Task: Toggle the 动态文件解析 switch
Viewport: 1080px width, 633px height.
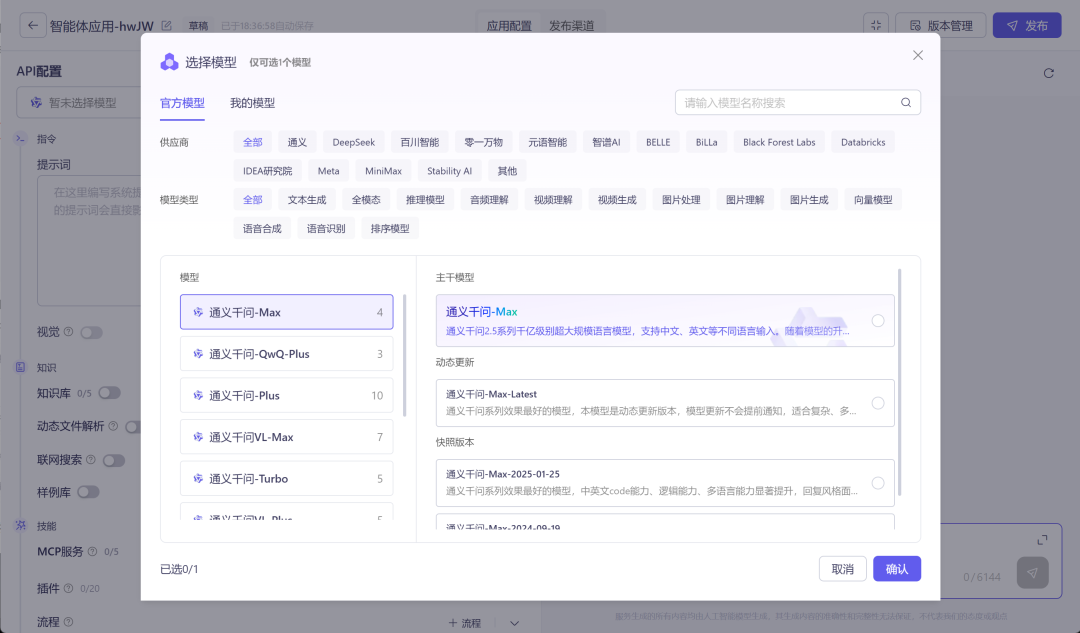Action: click(x=133, y=426)
